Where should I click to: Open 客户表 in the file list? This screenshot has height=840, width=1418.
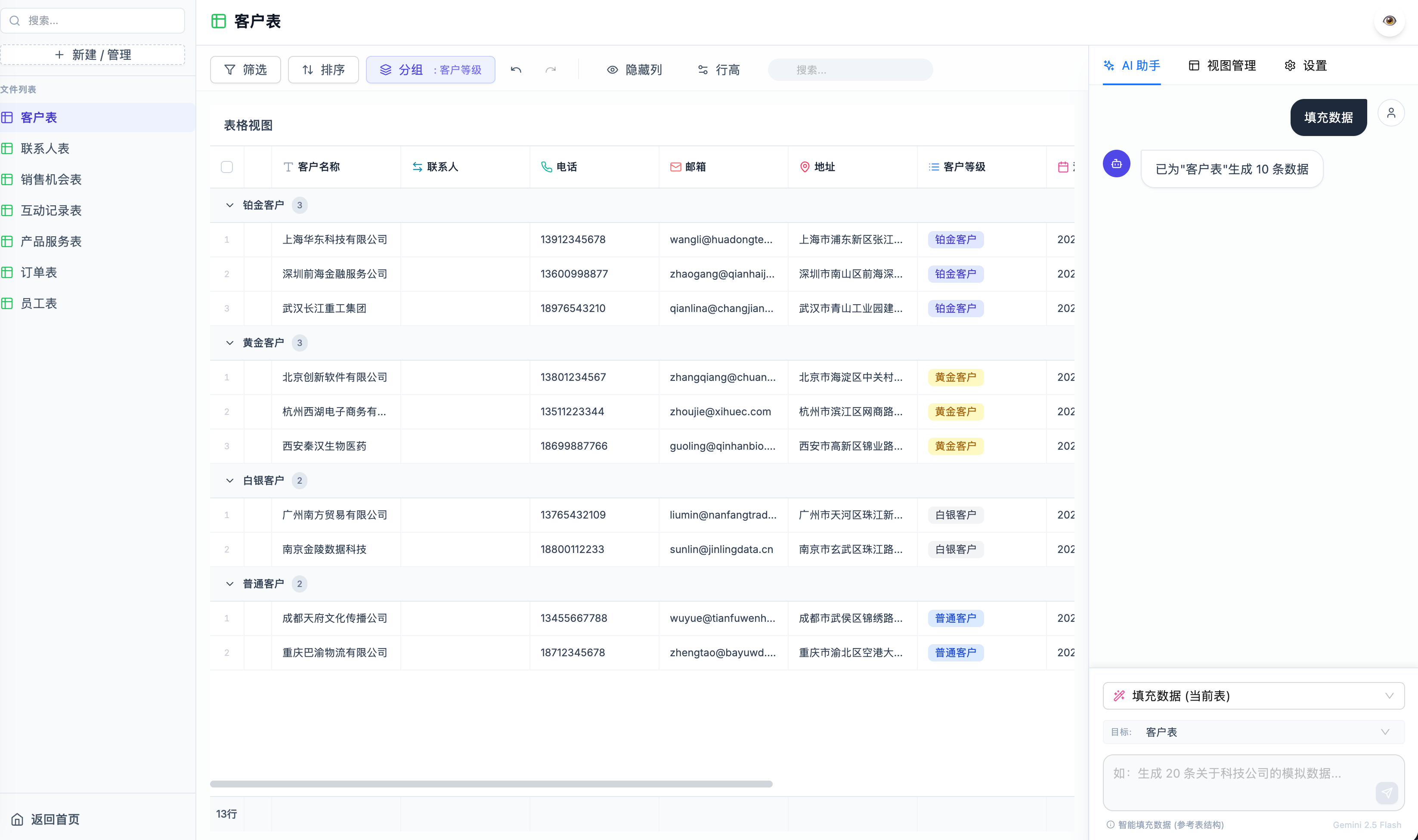[x=97, y=117]
